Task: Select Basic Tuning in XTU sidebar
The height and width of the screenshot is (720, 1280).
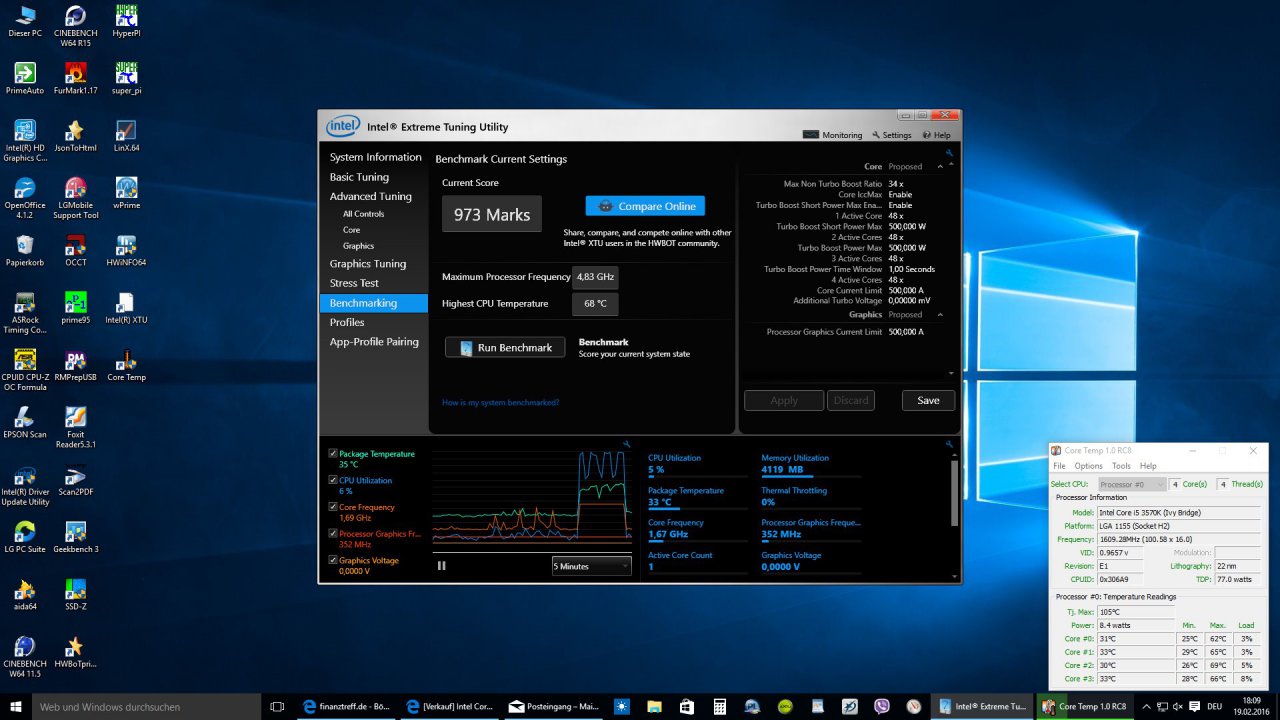Action: tap(359, 177)
